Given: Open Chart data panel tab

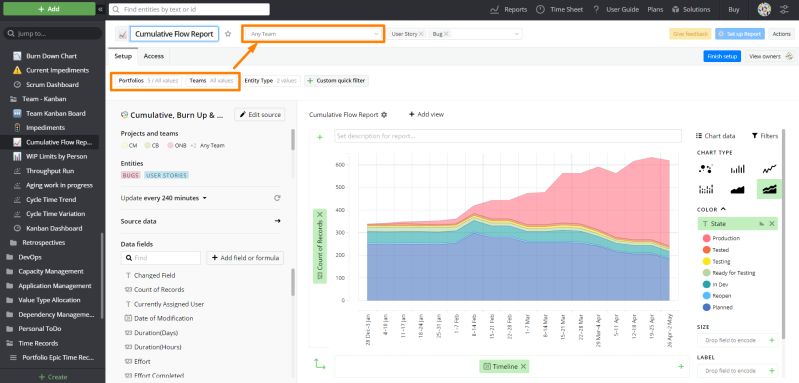Looking at the screenshot, I should [x=715, y=136].
